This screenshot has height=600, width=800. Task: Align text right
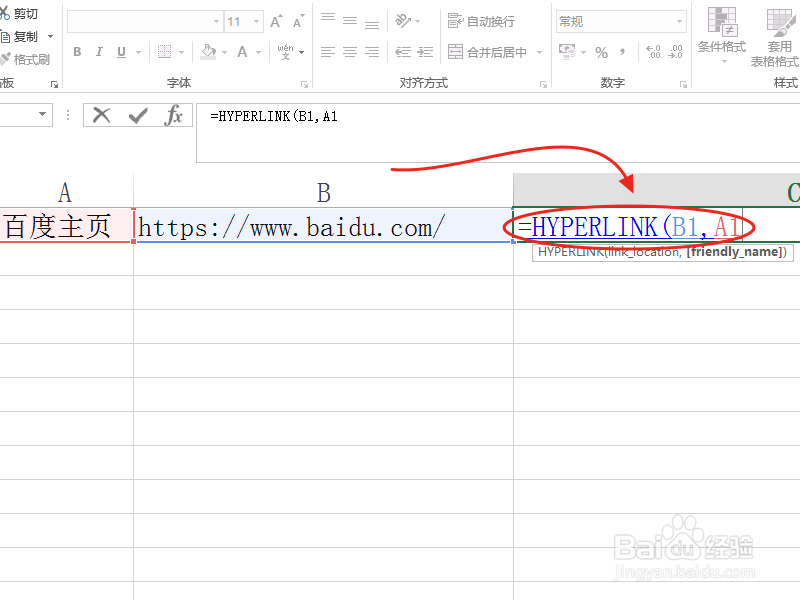click(x=372, y=52)
